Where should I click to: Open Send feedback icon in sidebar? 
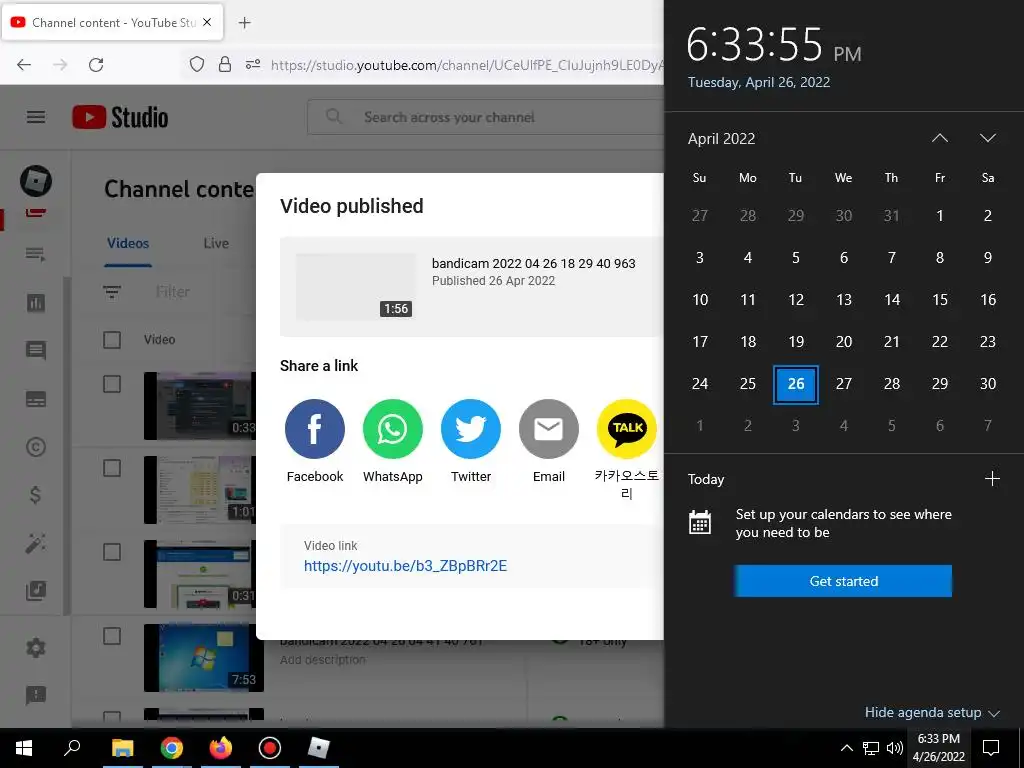(x=36, y=696)
